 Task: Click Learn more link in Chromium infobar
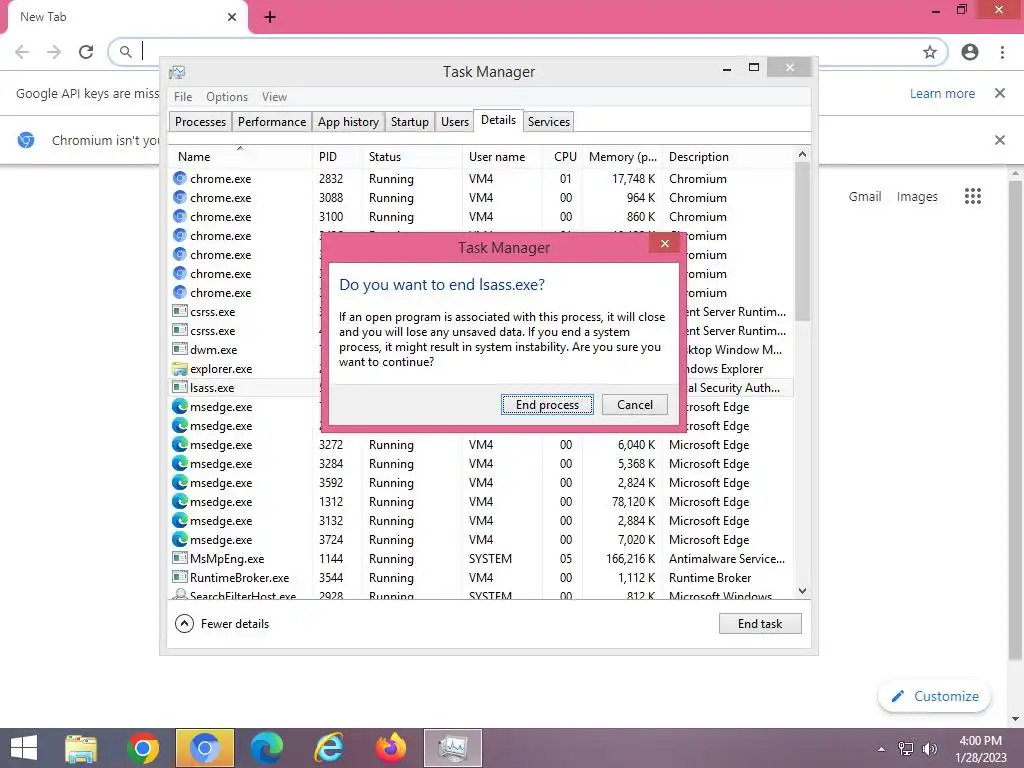942,93
